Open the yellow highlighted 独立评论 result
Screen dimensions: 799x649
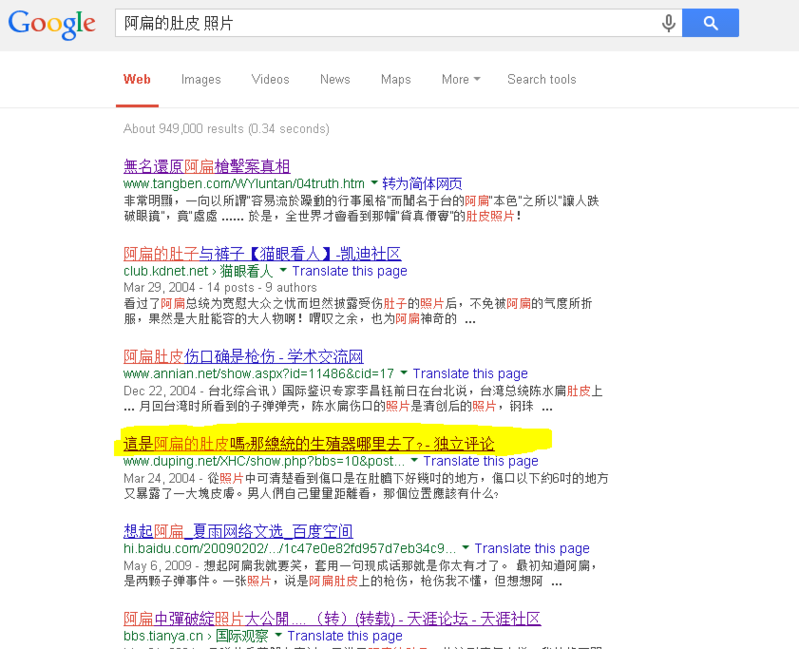(308, 443)
